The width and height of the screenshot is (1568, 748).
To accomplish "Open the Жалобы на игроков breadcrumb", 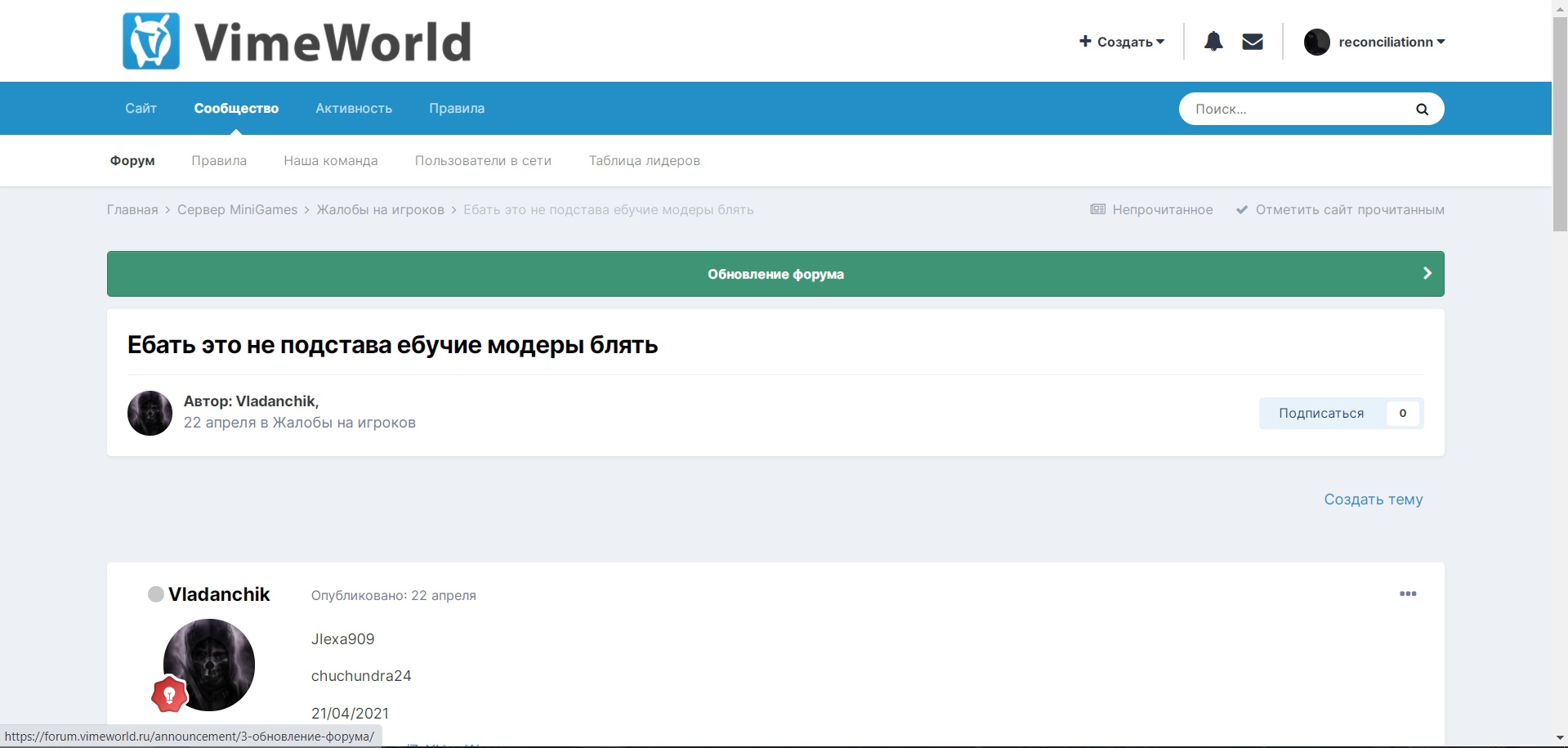I will click(379, 209).
